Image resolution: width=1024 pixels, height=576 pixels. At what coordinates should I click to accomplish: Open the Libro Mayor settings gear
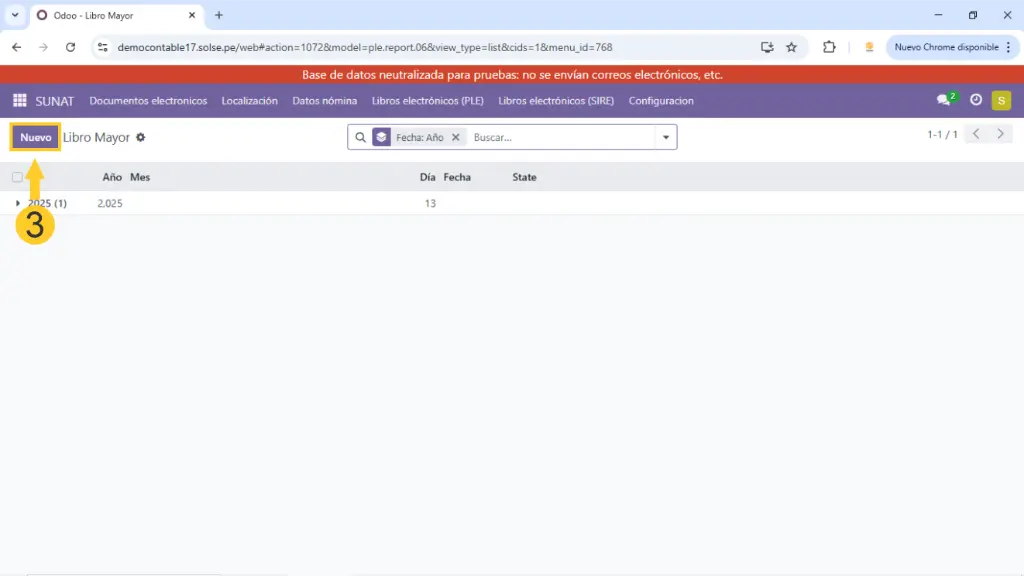[x=141, y=137]
